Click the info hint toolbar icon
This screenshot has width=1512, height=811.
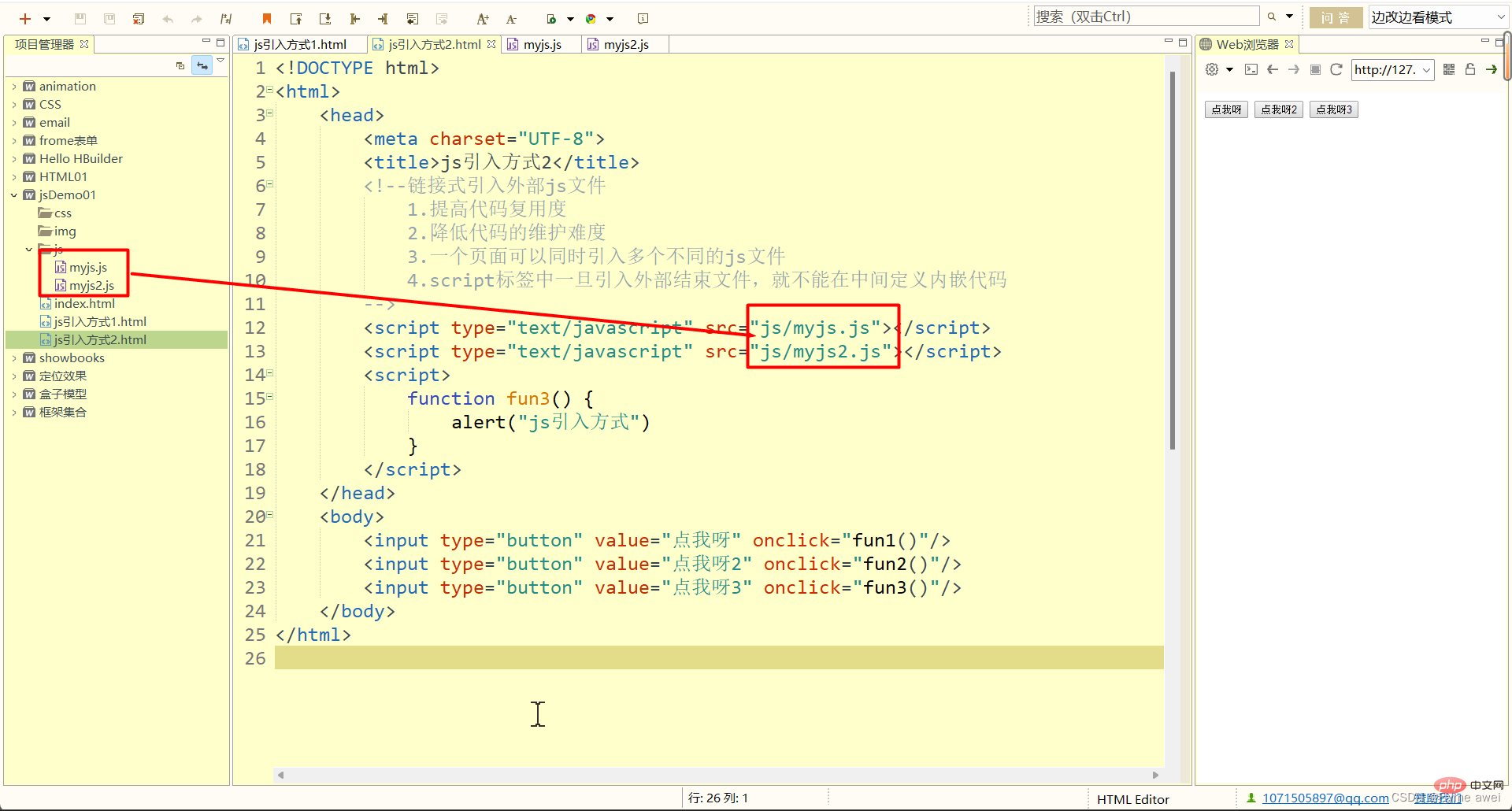[x=643, y=19]
